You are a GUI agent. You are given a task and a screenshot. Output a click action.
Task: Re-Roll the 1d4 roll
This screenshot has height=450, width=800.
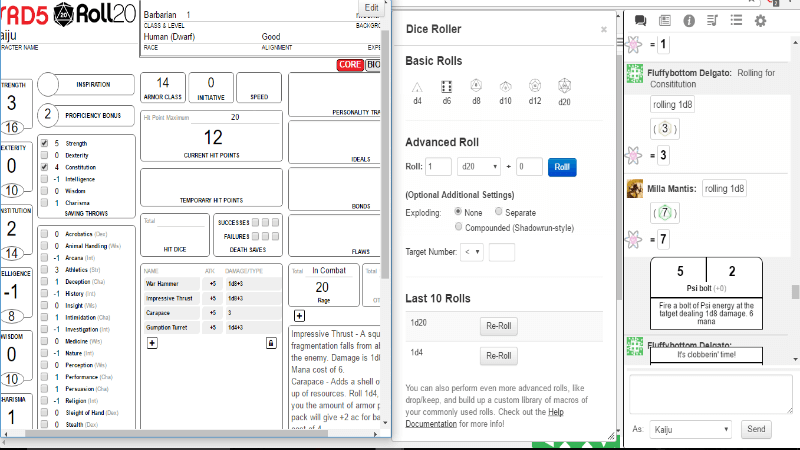(498, 356)
